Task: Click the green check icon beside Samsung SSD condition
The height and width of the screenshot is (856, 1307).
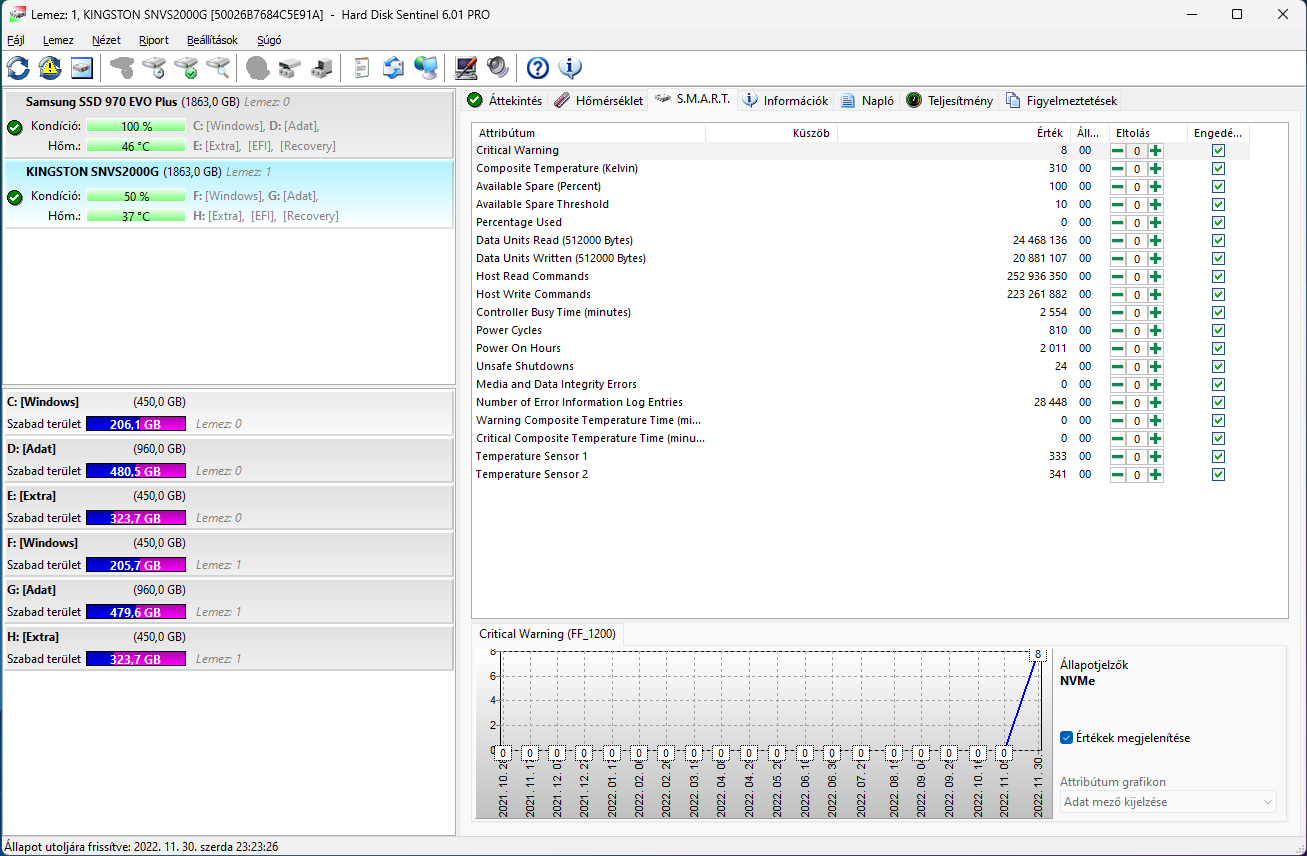Action: click(x=15, y=127)
